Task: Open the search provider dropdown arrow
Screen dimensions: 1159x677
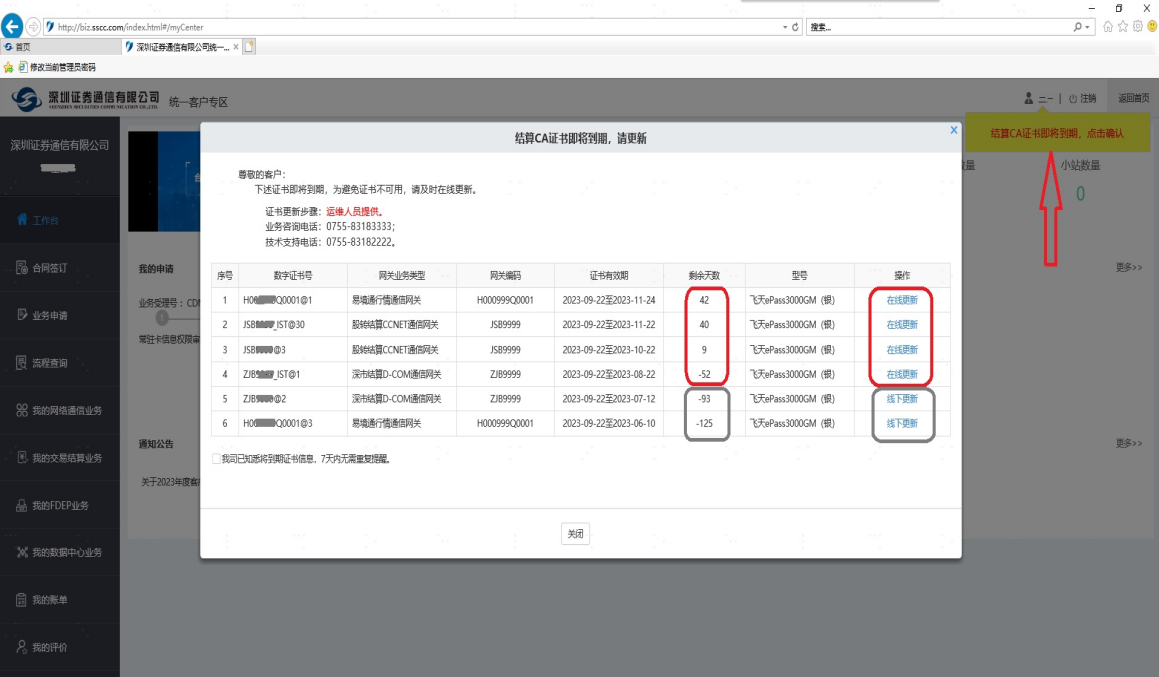Action: coord(1087,27)
